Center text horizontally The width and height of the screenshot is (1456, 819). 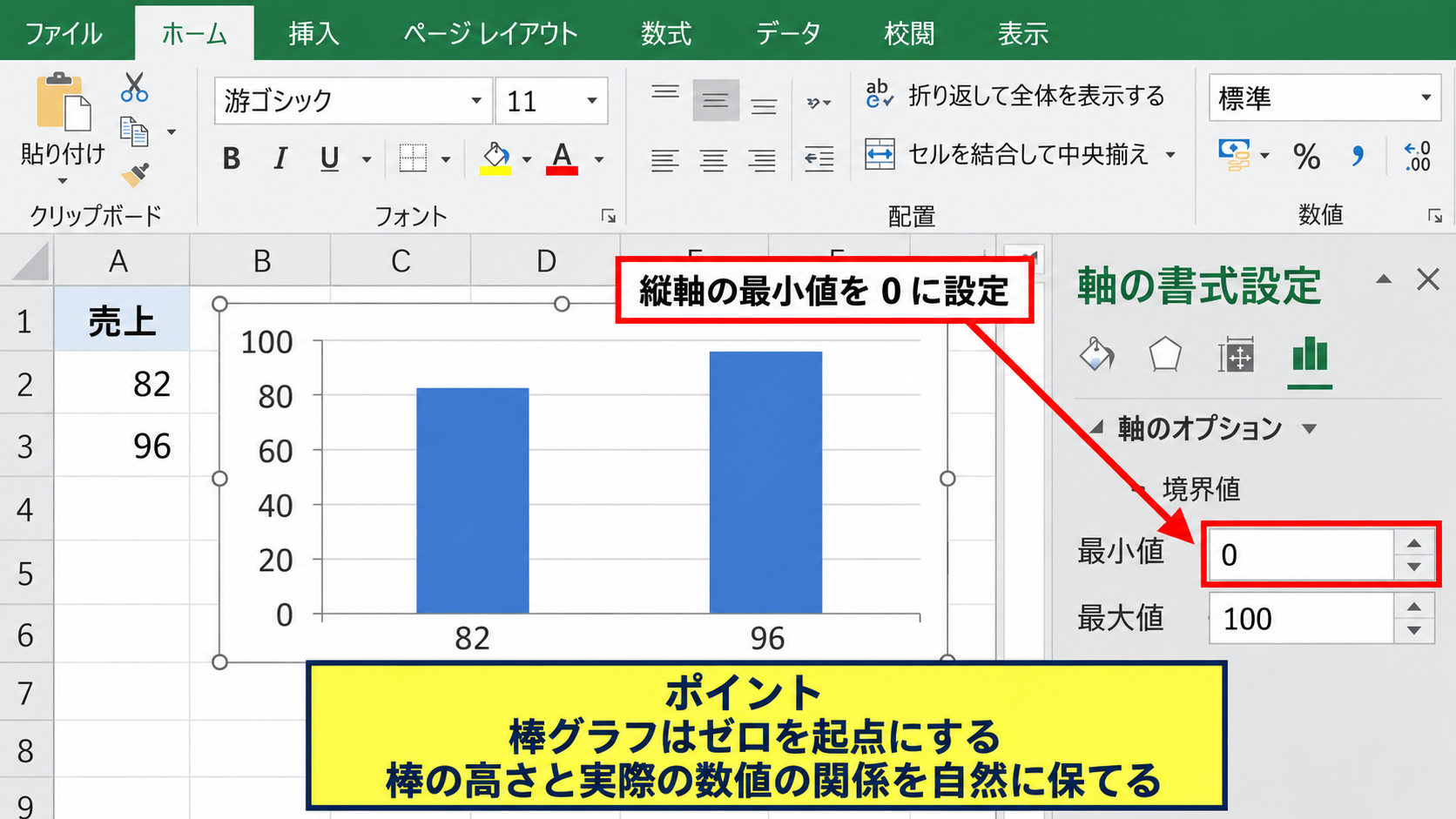tap(713, 159)
